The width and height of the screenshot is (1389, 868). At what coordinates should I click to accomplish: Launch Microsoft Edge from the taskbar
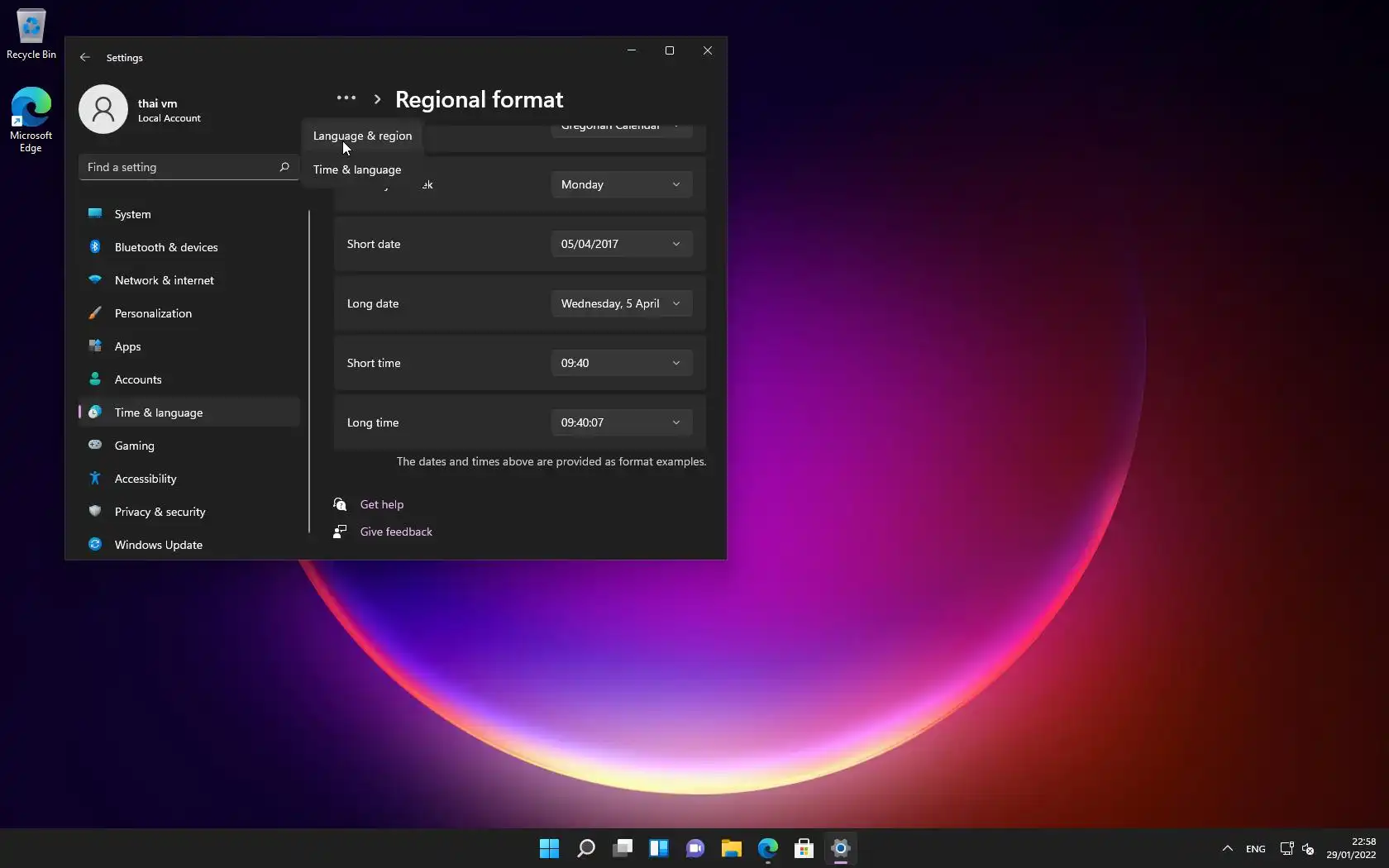(x=768, y=848)
